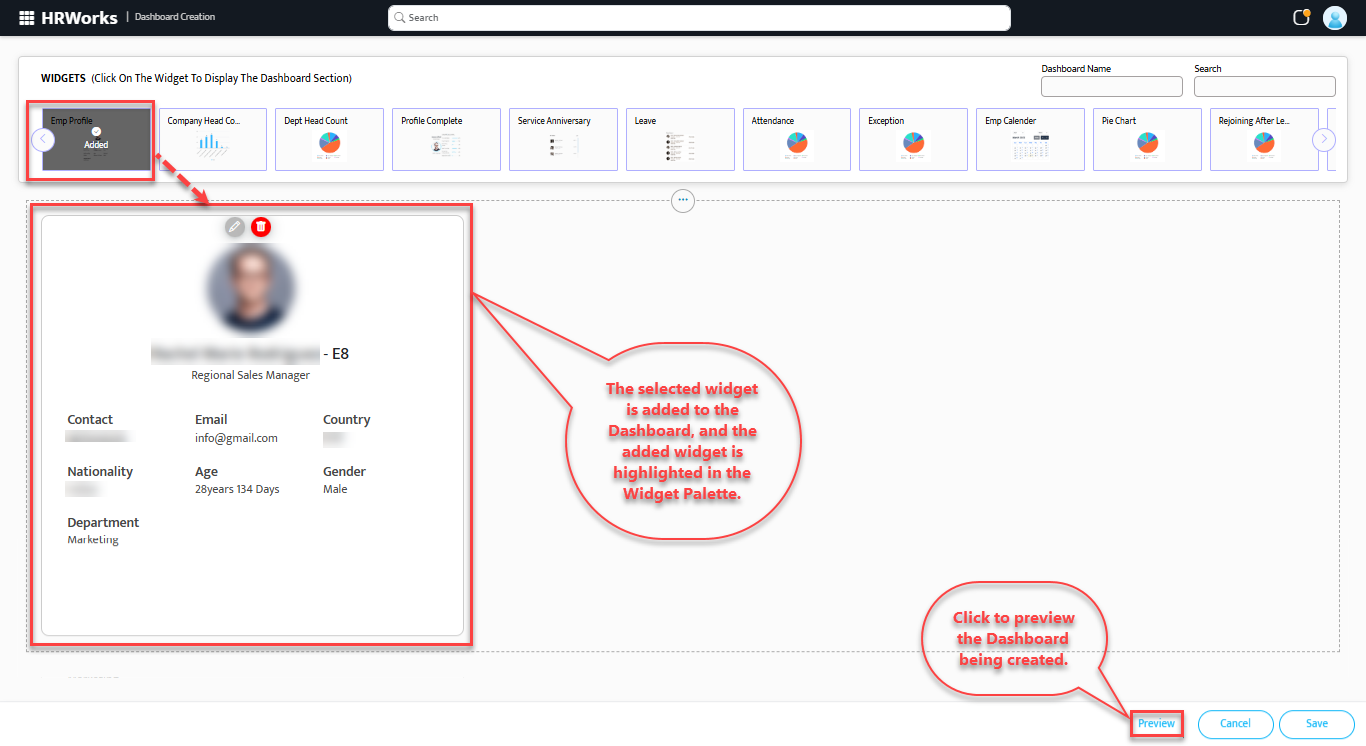Click the red trash delete icon on the widget
The image size is (1366, 746).
point(261,227)
